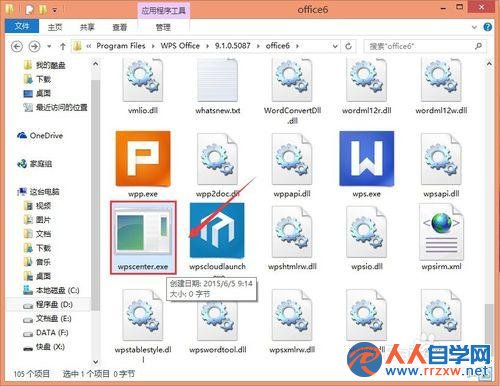The height and width of the screenshot is (386, 500).
Task: Select 这台电脑 in the navigation pane
Action: [39, 192]
